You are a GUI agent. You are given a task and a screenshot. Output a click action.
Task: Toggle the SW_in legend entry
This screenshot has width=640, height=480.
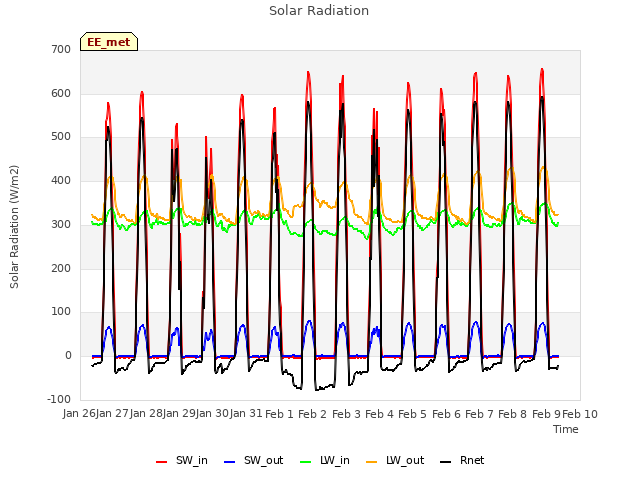coord(182,460)
